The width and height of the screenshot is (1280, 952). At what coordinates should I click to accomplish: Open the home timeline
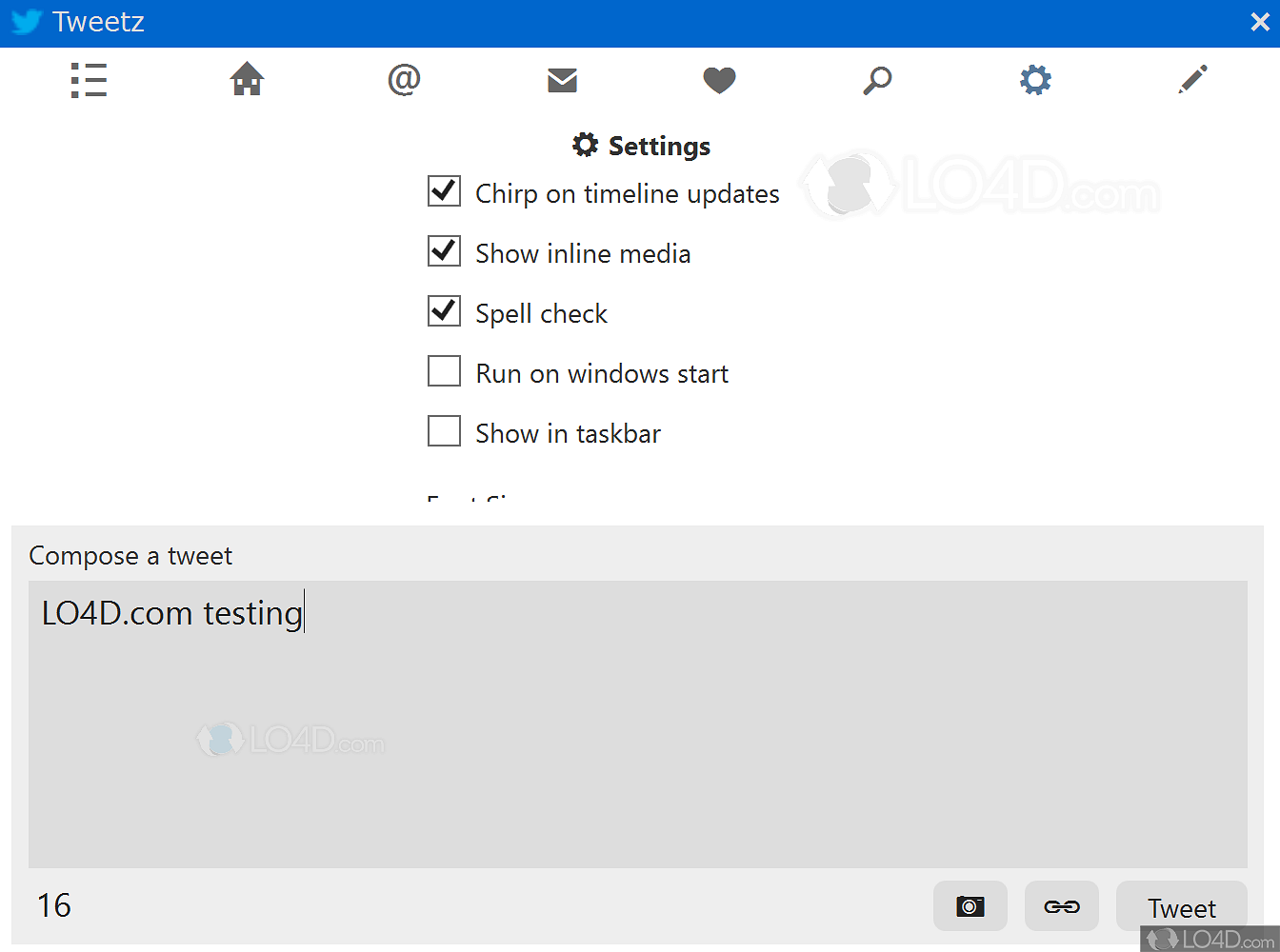click(247, 80)
